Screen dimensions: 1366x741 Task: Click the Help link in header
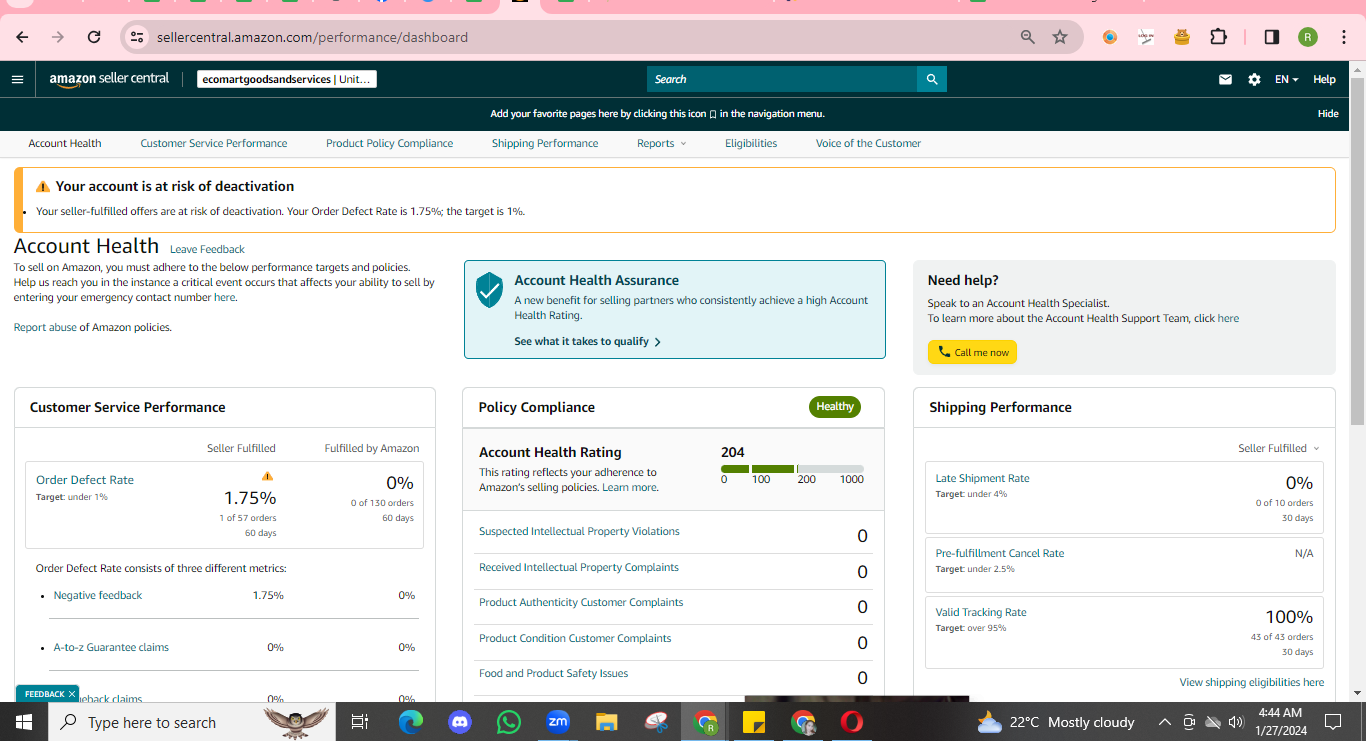point(1324,79)
